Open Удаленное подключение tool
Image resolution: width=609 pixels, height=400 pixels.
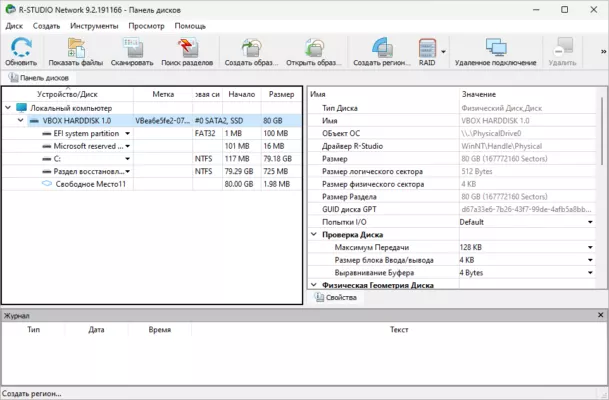496,51
